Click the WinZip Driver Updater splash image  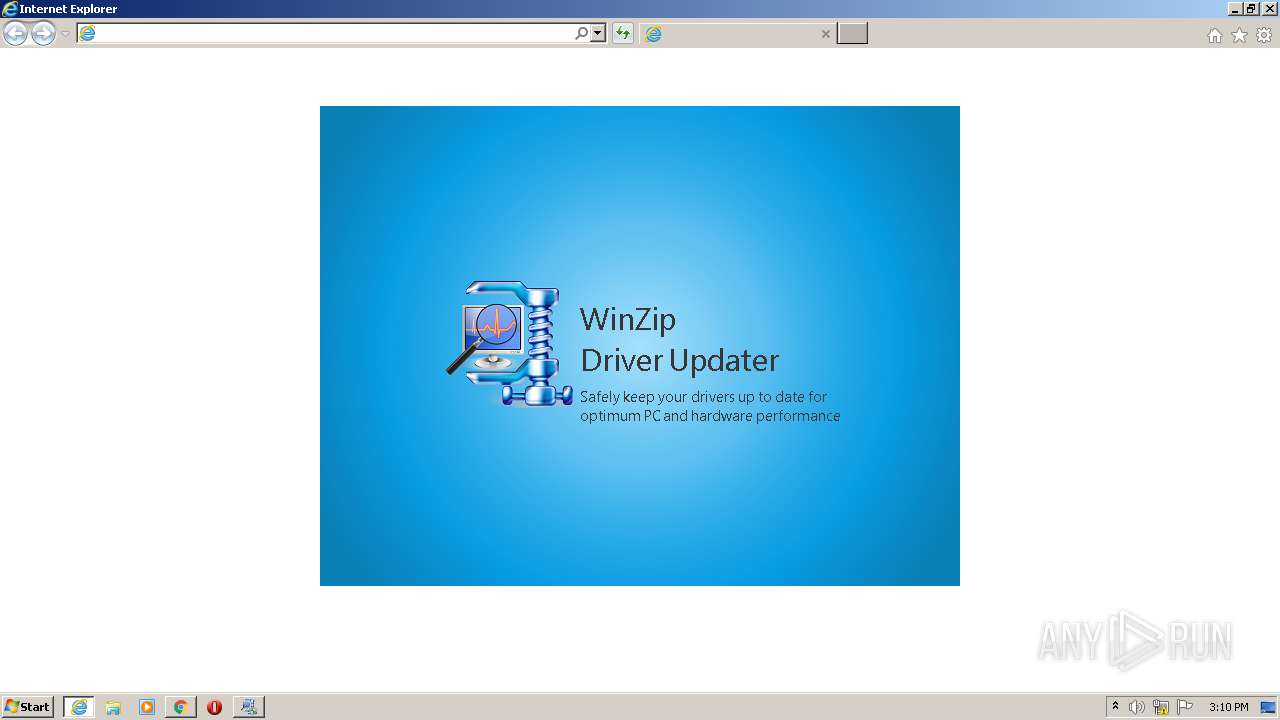(640, 346)
